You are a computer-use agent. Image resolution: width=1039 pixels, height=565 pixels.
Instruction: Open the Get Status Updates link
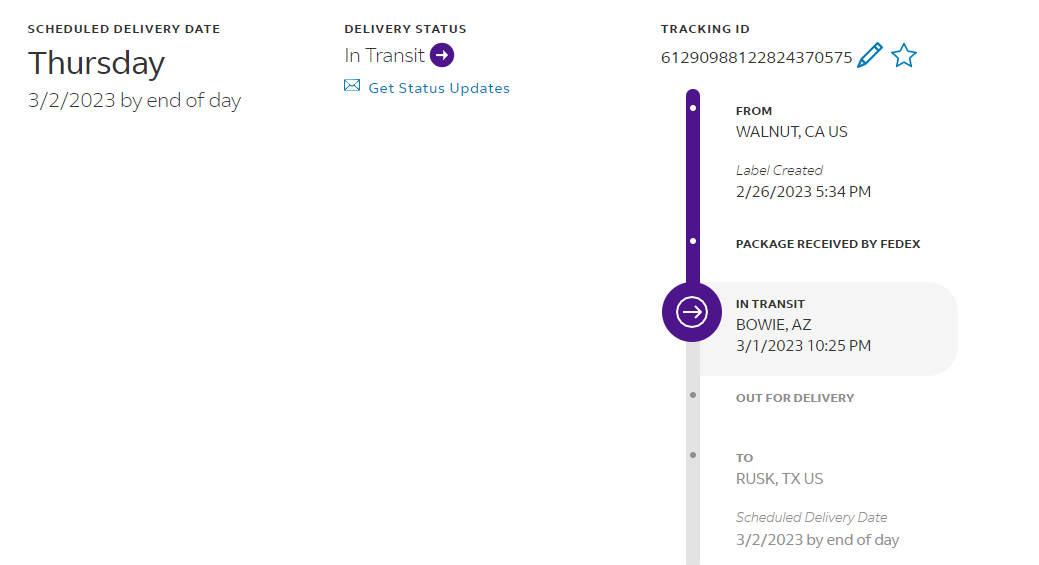click(439, 88)
